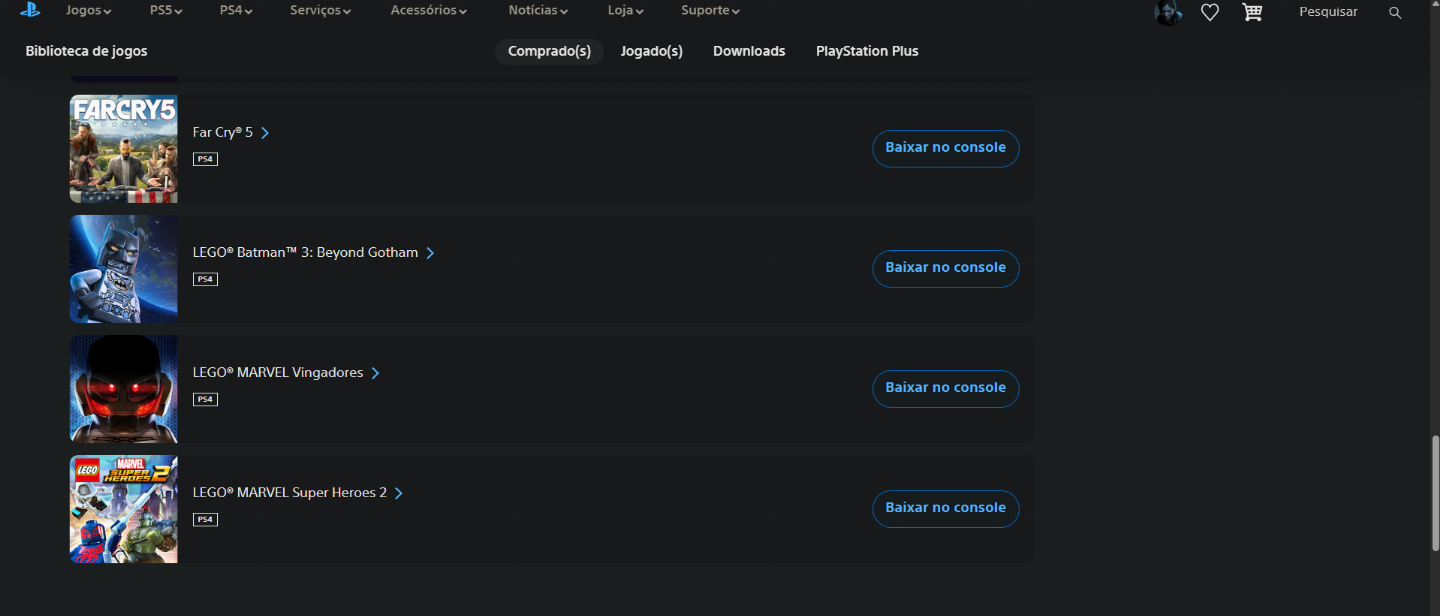1440x616 pixels.
Task: Click the LEGO MARVEL Super Heroes 2 cover
Action: [x=124, y=509]
